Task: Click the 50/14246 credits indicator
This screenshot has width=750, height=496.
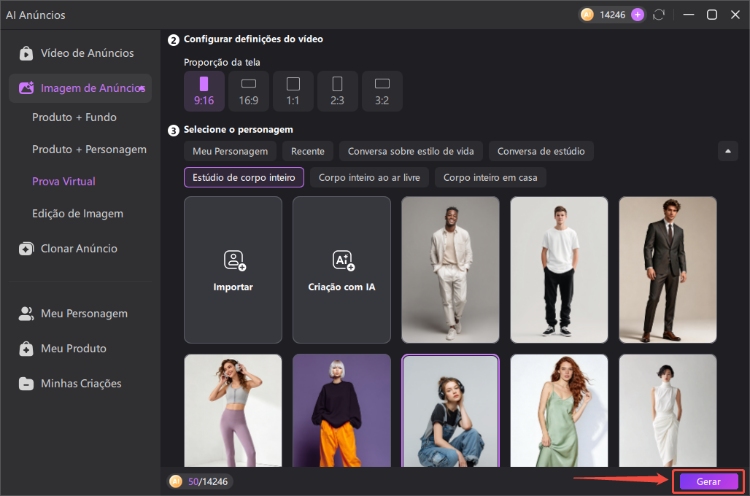Action: (x=200, y=481)
